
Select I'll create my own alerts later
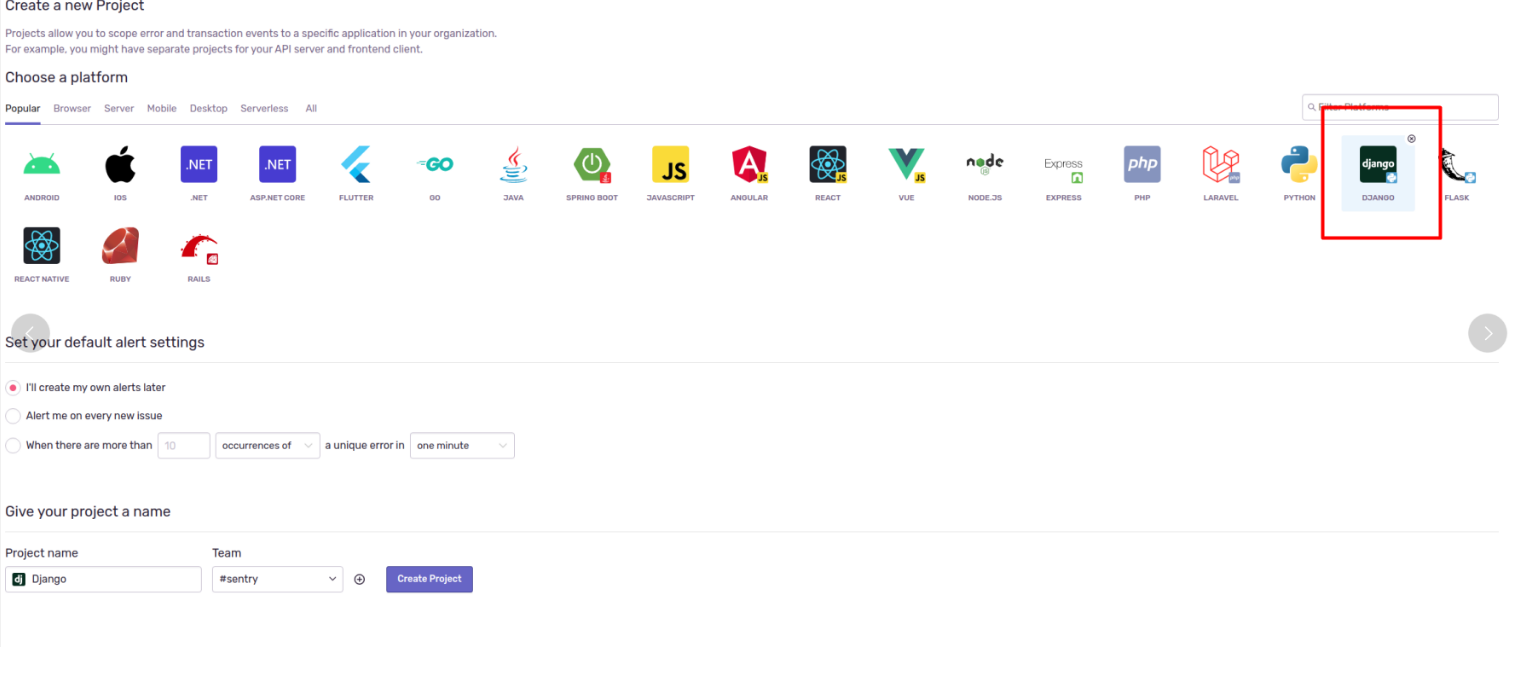[x=13, y=387]
